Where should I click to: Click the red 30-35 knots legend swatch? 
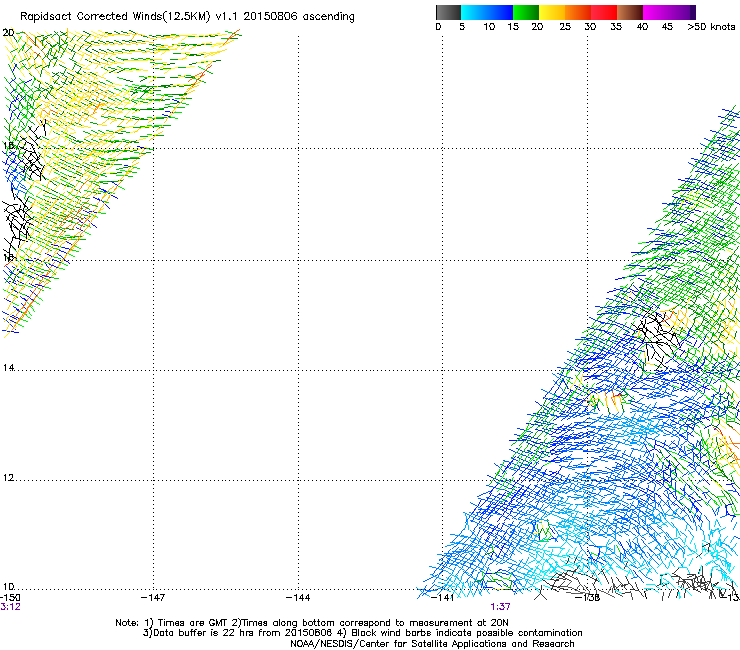coord(604,12)
